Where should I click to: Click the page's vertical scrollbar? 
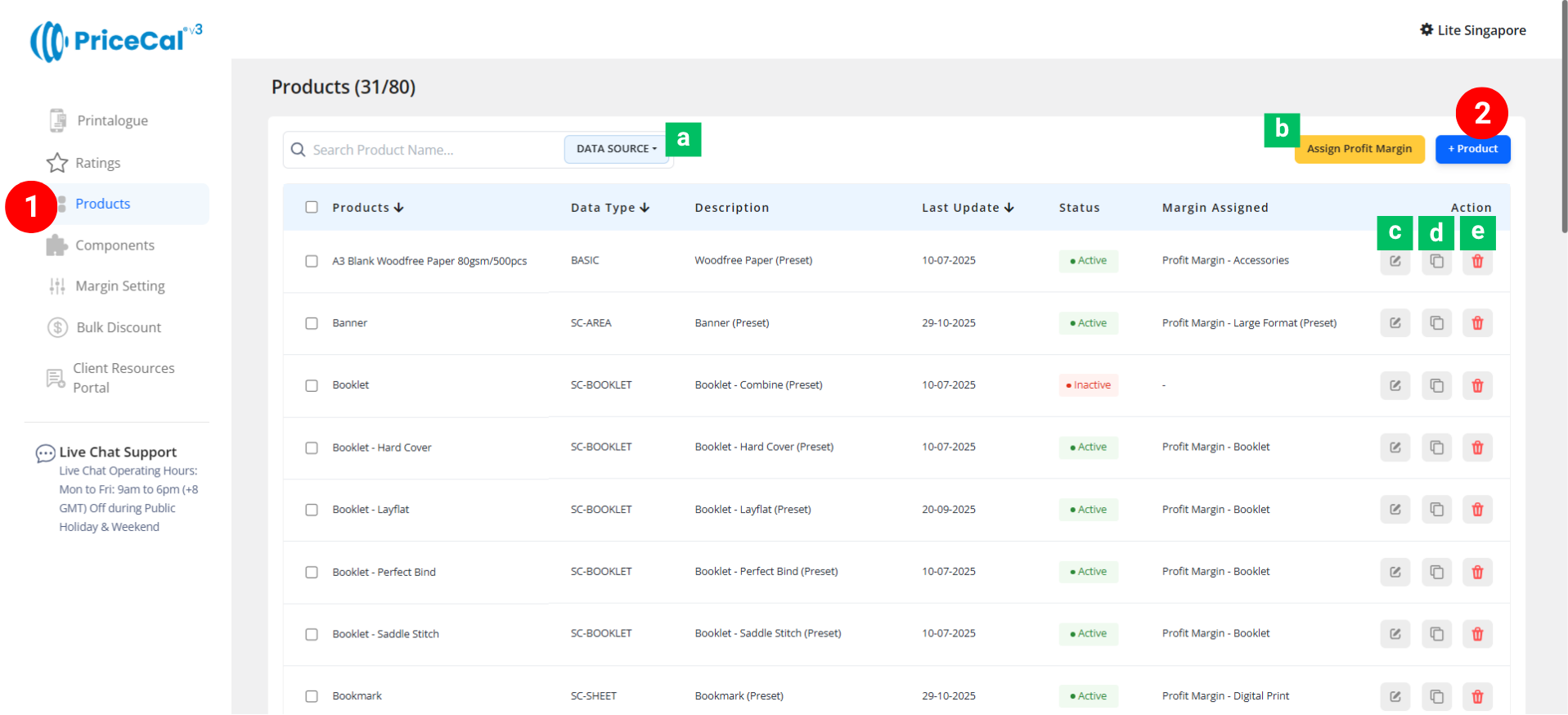(1563, 123)
